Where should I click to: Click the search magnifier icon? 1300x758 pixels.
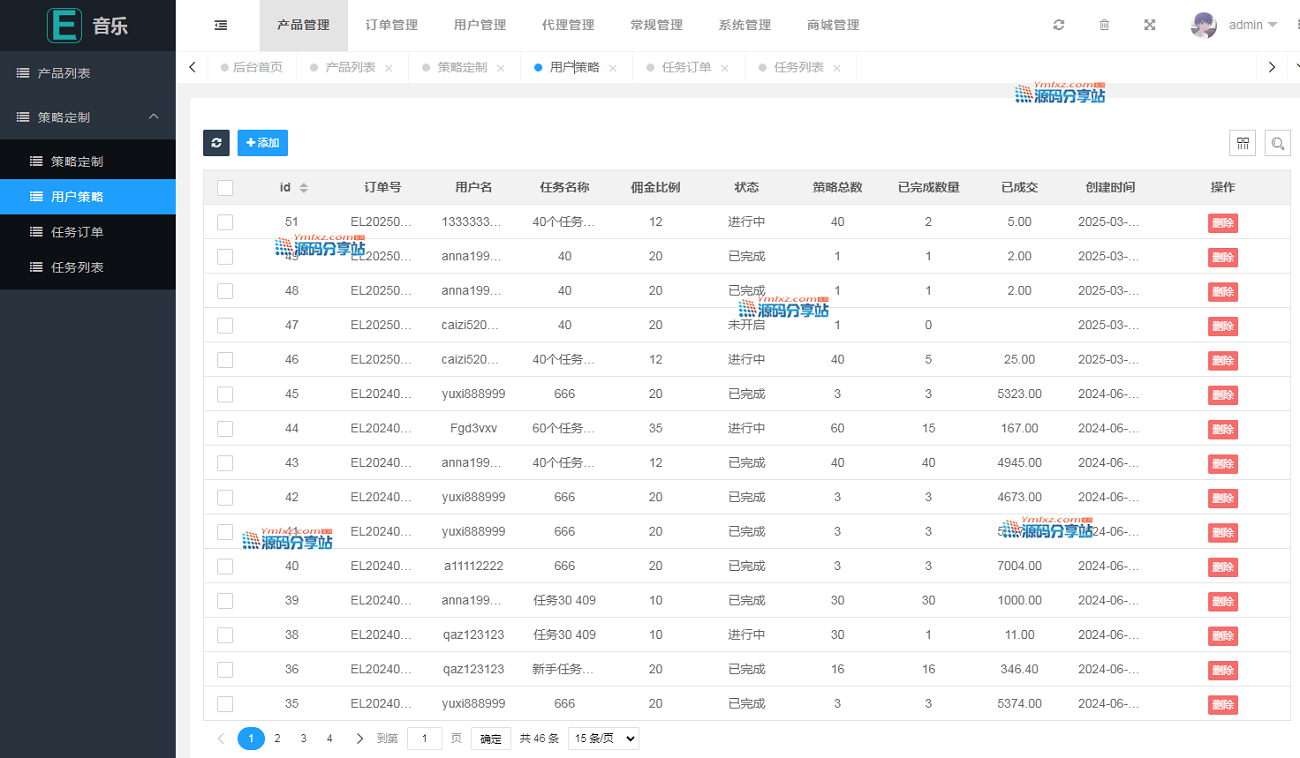1277,143
